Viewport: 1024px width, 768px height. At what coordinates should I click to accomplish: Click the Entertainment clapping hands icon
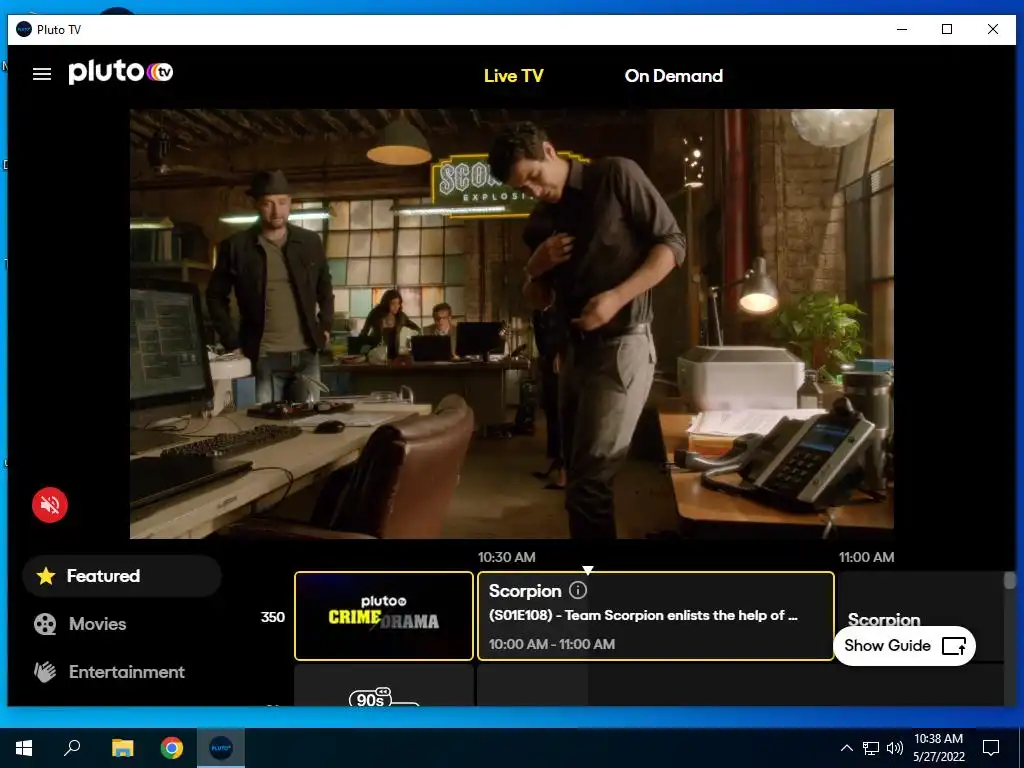click(x=45, y=672)
